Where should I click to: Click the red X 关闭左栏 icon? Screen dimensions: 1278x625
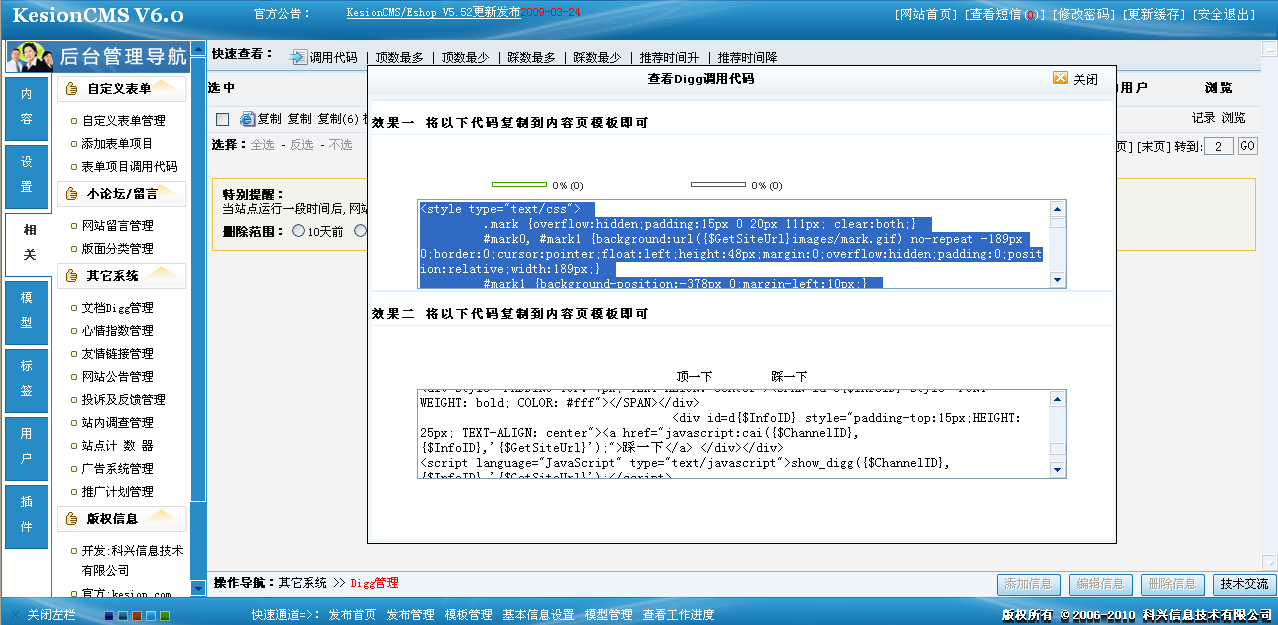coord(15,615)
